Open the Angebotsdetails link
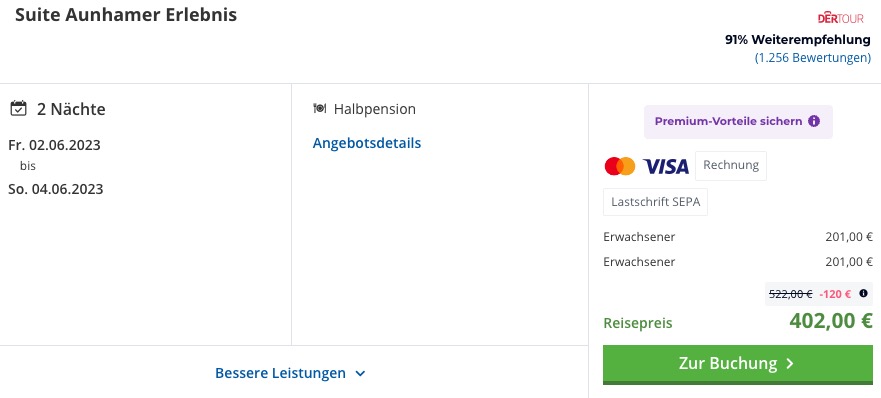 [367, 143]
